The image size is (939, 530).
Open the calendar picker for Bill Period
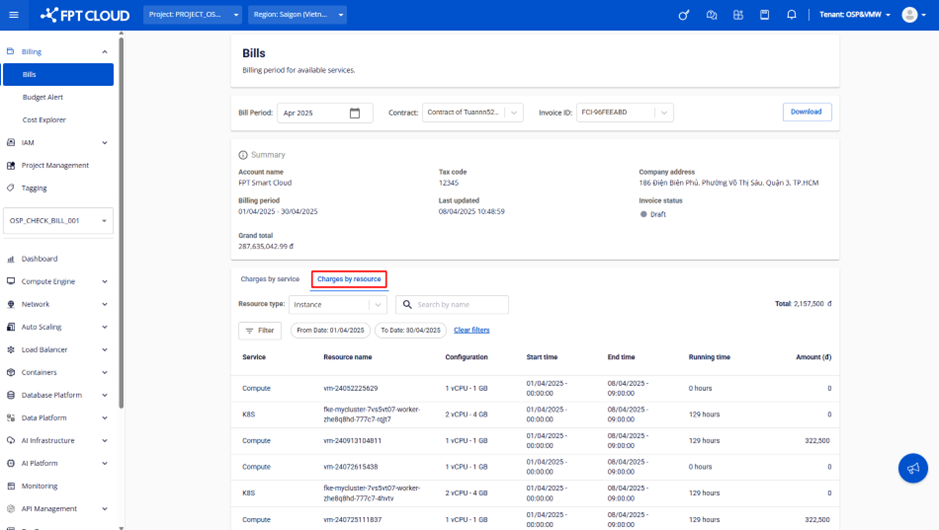pyautogui.click(x=355, y=113)
